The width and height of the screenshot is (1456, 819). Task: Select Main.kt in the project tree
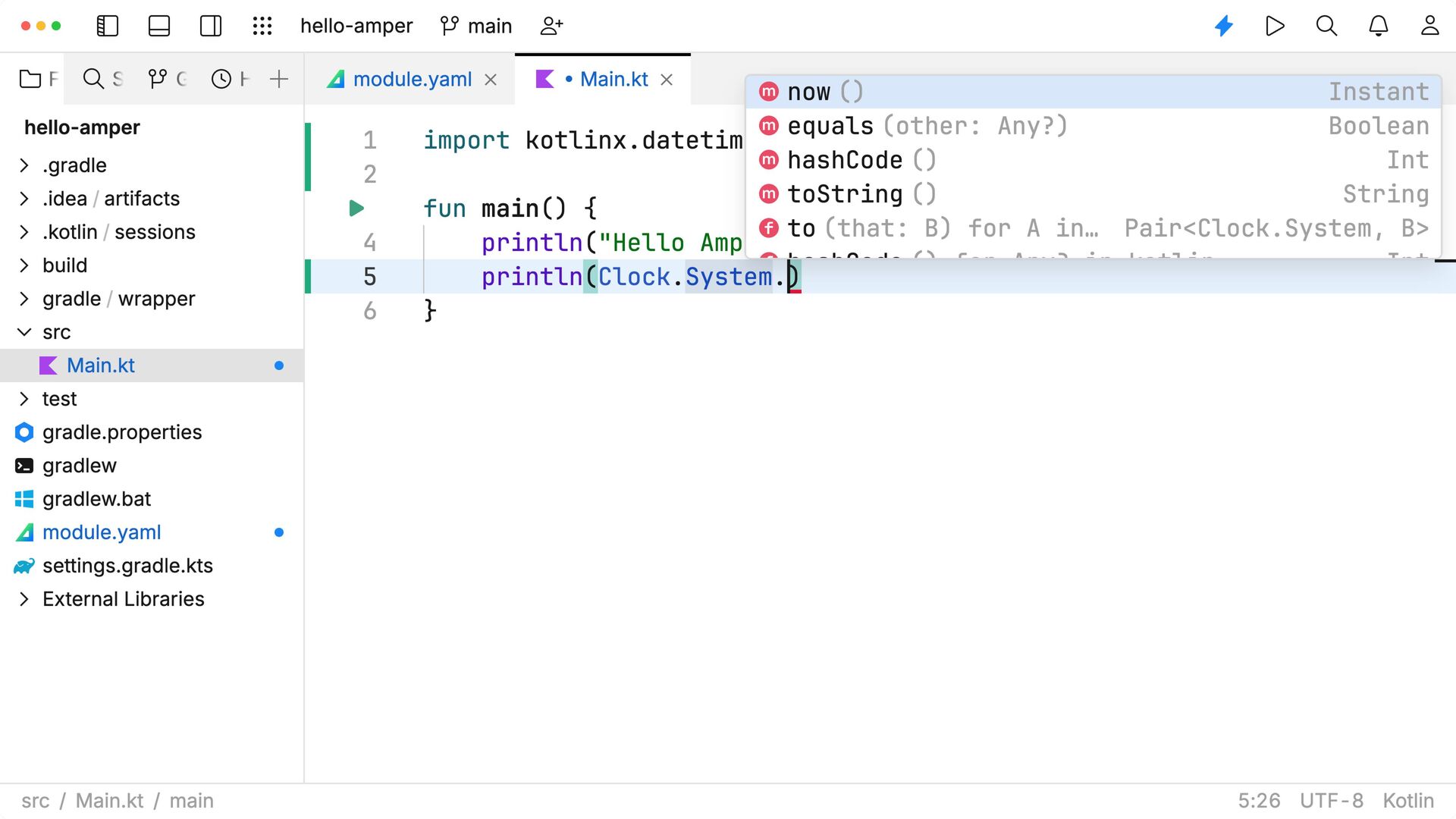[x=152, y=366]
